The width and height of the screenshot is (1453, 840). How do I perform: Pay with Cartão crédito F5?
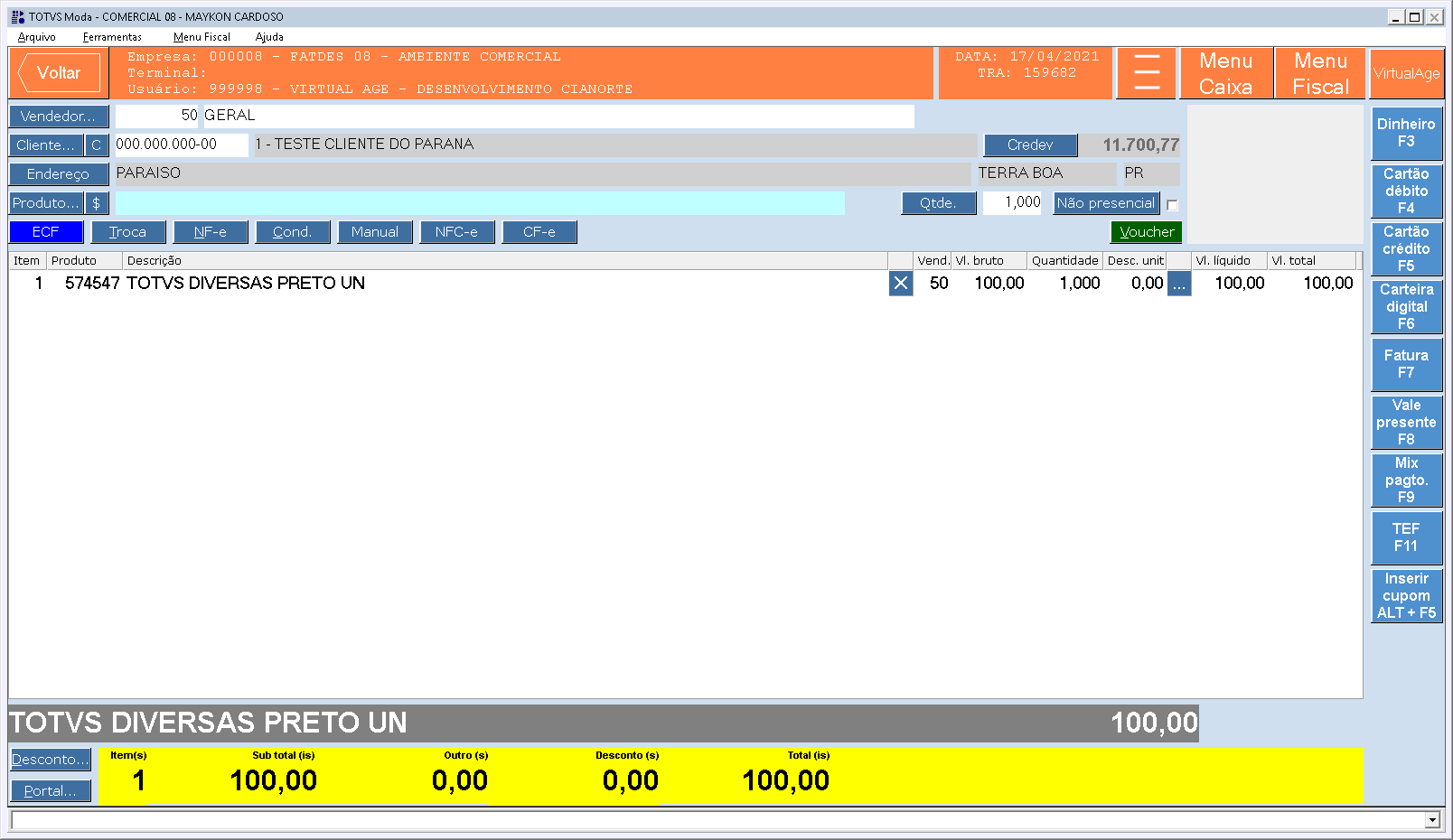pos(1407,248)
